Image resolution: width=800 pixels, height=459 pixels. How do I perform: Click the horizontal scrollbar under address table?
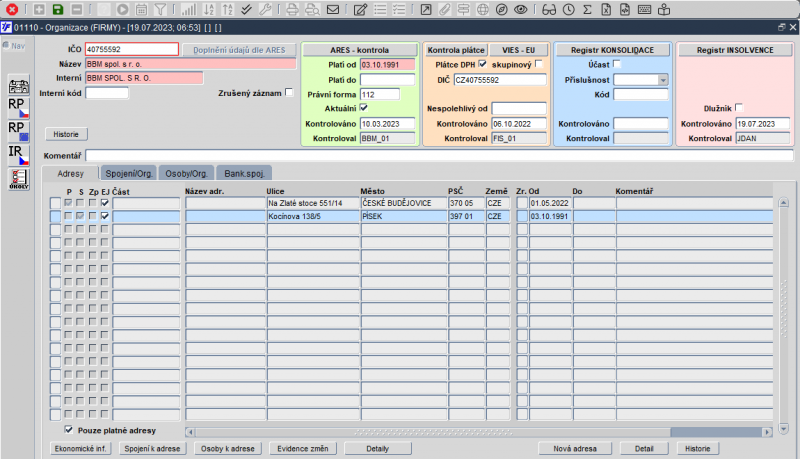tap(479, 432)
